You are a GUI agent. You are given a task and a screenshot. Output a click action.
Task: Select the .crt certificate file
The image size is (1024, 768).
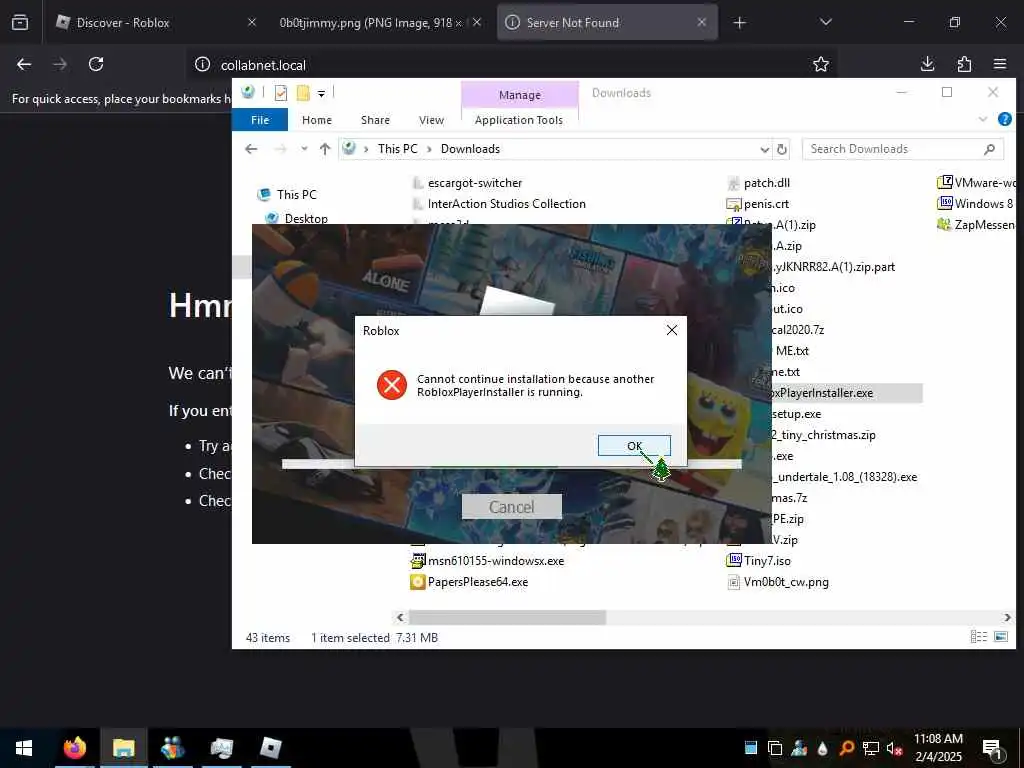click(x=758, y=204)
